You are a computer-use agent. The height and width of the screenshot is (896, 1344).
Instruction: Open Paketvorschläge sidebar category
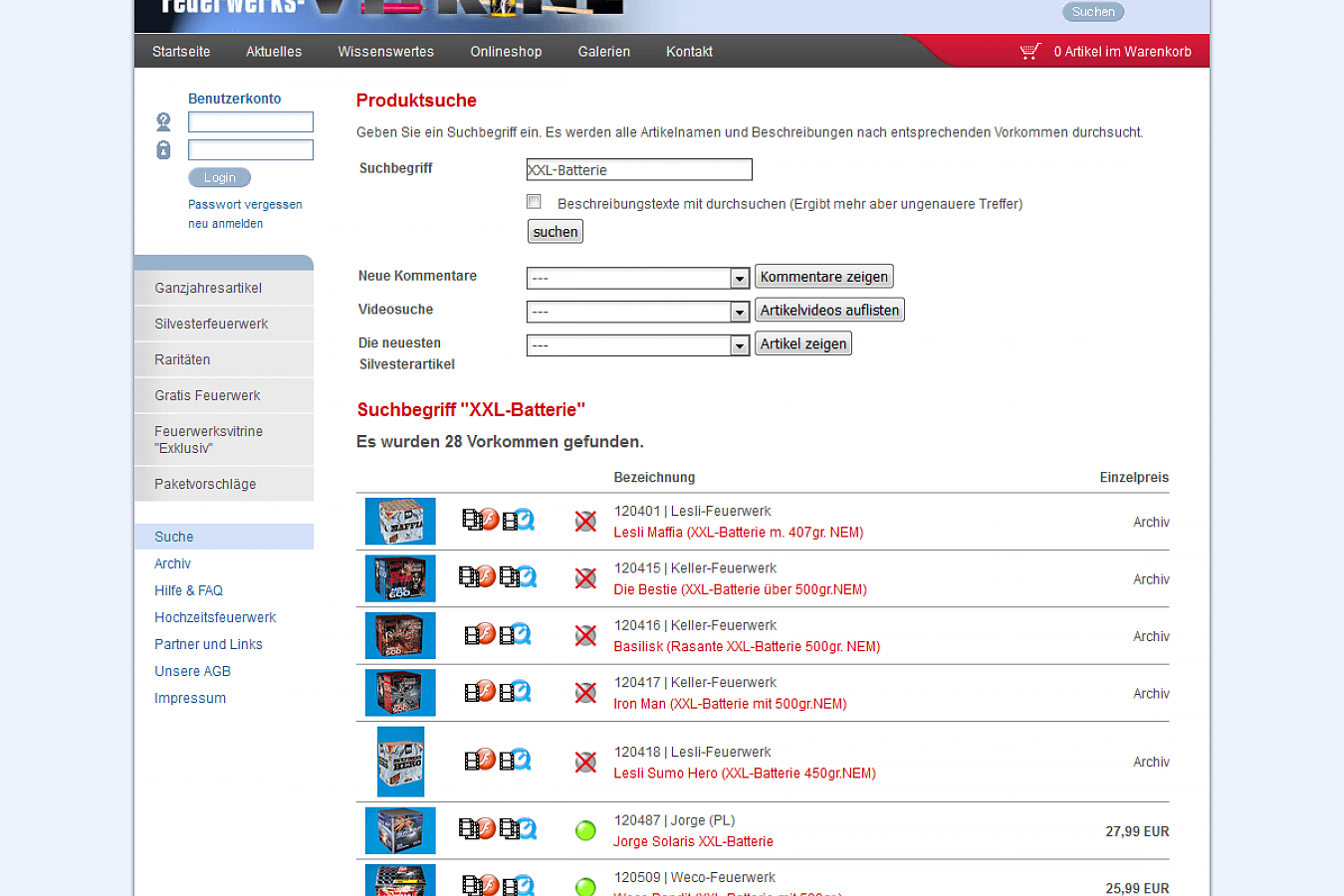tap(224, 484)
